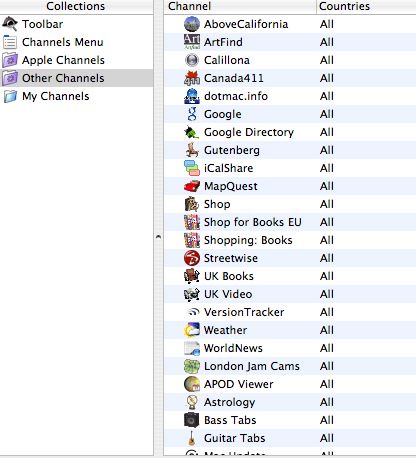Viewport: 416px width, 458px height.
Task: Click the London Jam Cams icon
Action: tap(192, 366)
